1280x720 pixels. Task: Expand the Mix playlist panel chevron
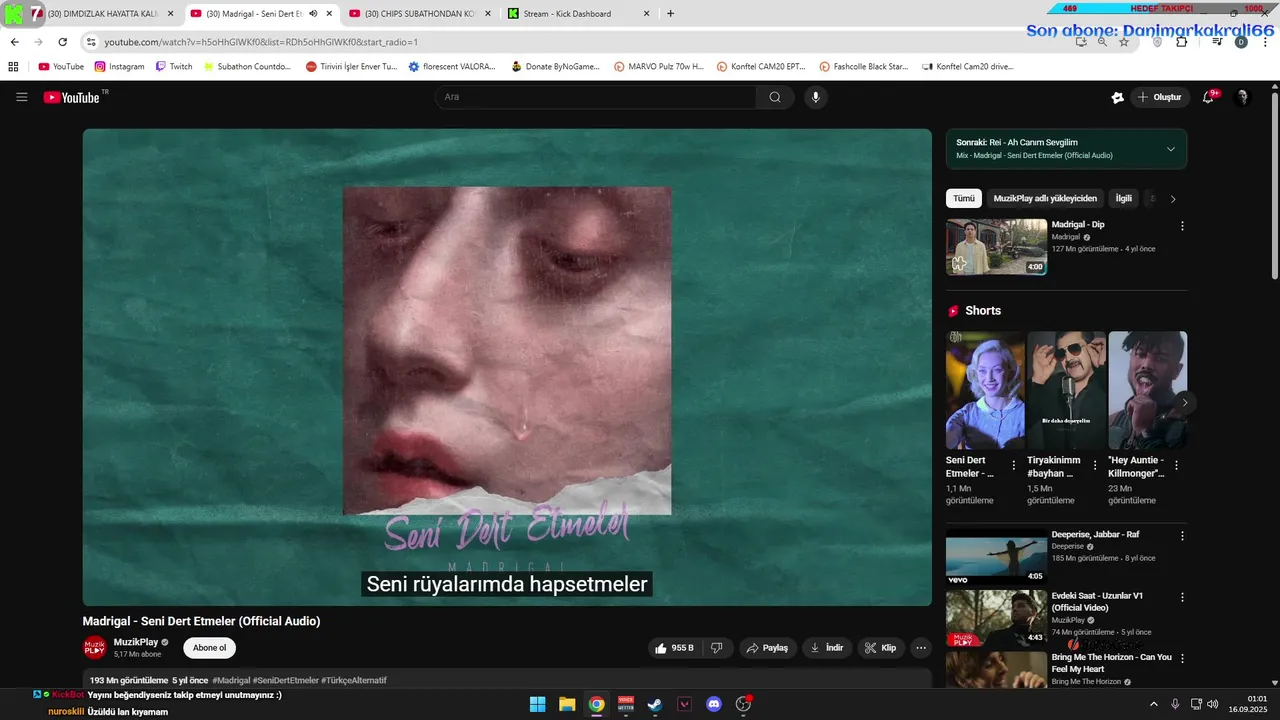tap(1171, 149)
